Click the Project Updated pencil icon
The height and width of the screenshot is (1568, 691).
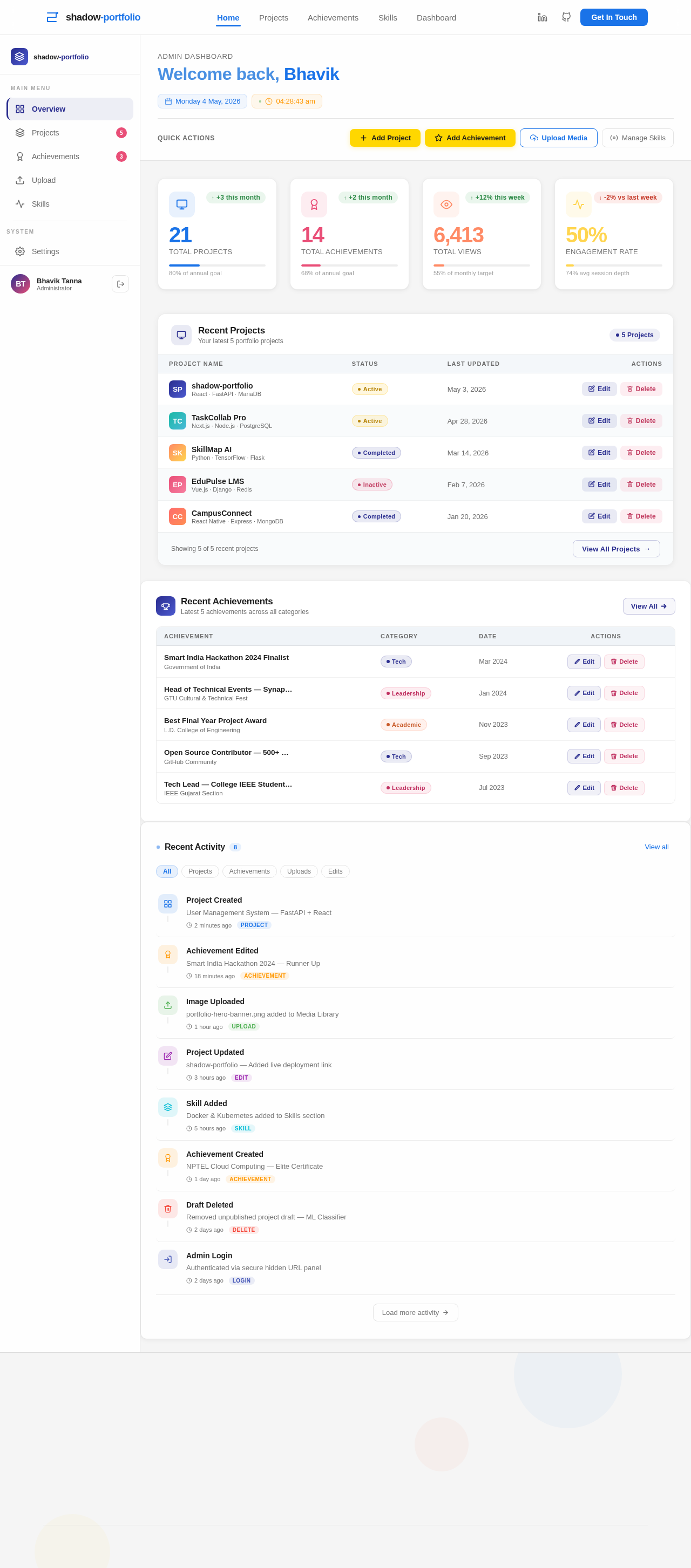[x=168, y=1056]
